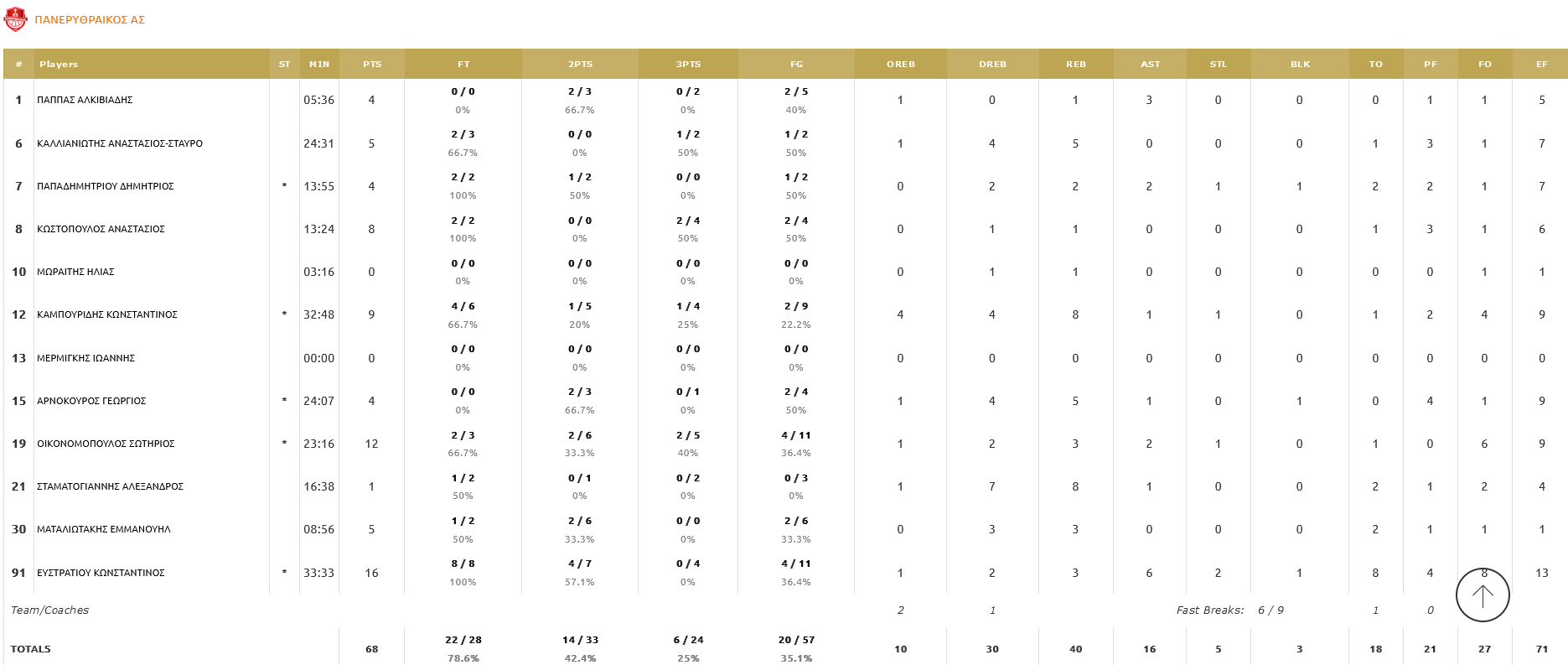
Task: Click the FT column header
Action: [x=463, y=64]
